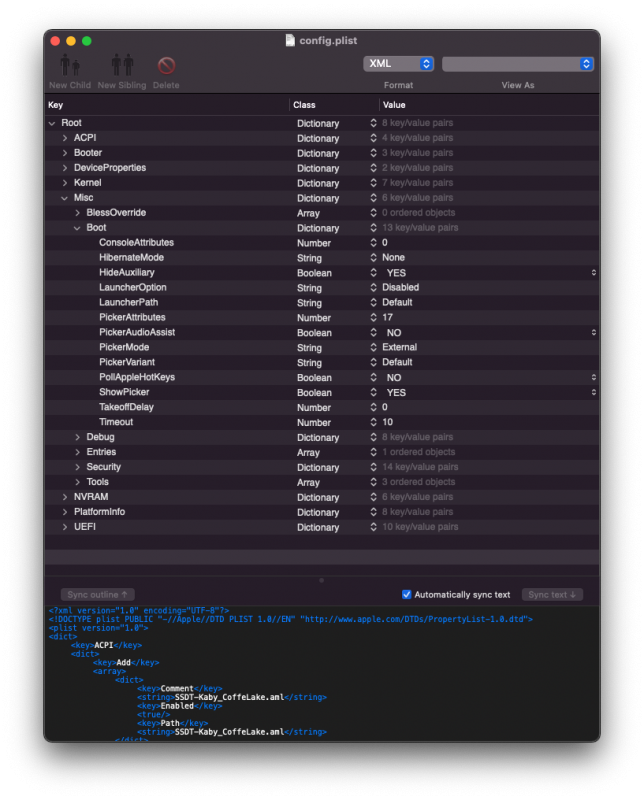Click the New Child toolbar icon

point(69,66)
